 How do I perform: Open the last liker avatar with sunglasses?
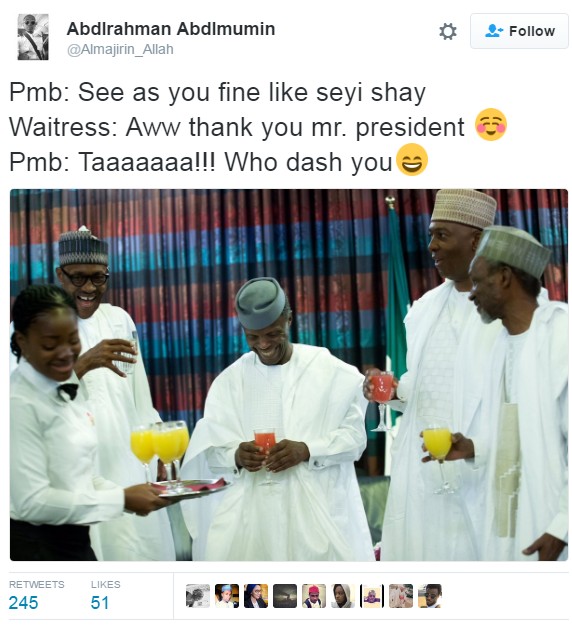pyautogui.click(x=430, y=596)
